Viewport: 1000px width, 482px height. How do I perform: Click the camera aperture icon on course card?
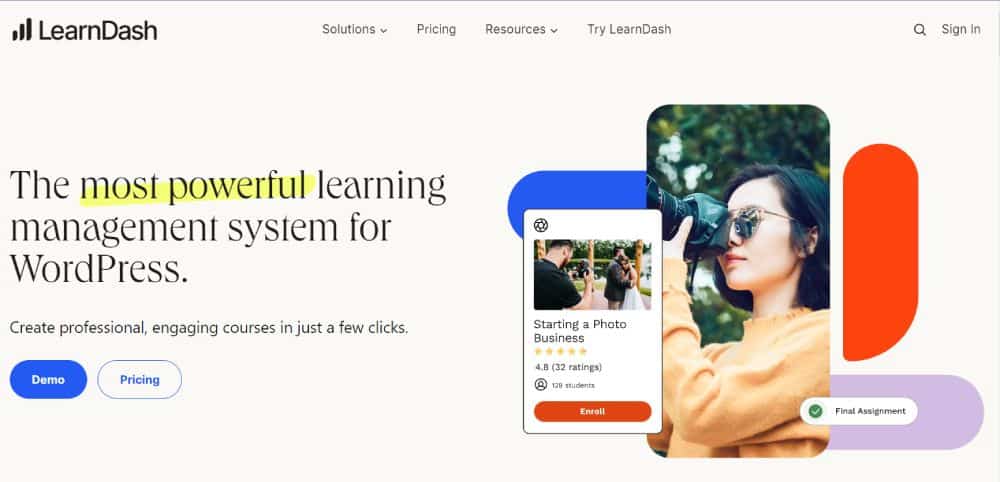point(541,225)
